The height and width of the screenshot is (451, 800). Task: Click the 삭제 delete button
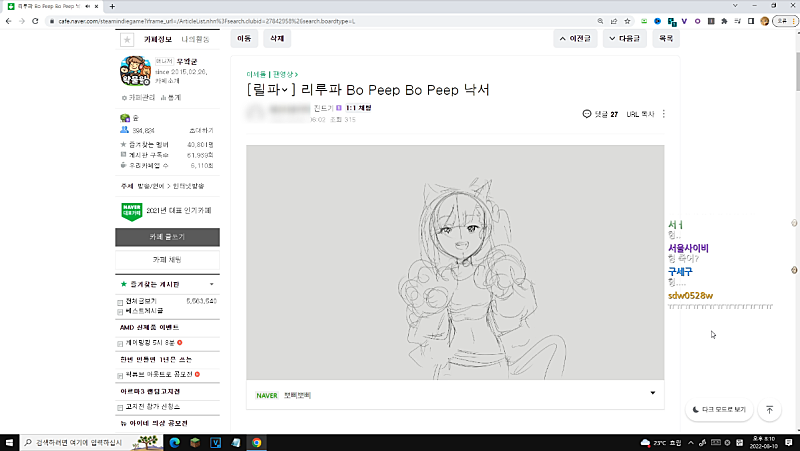point(276,38)
